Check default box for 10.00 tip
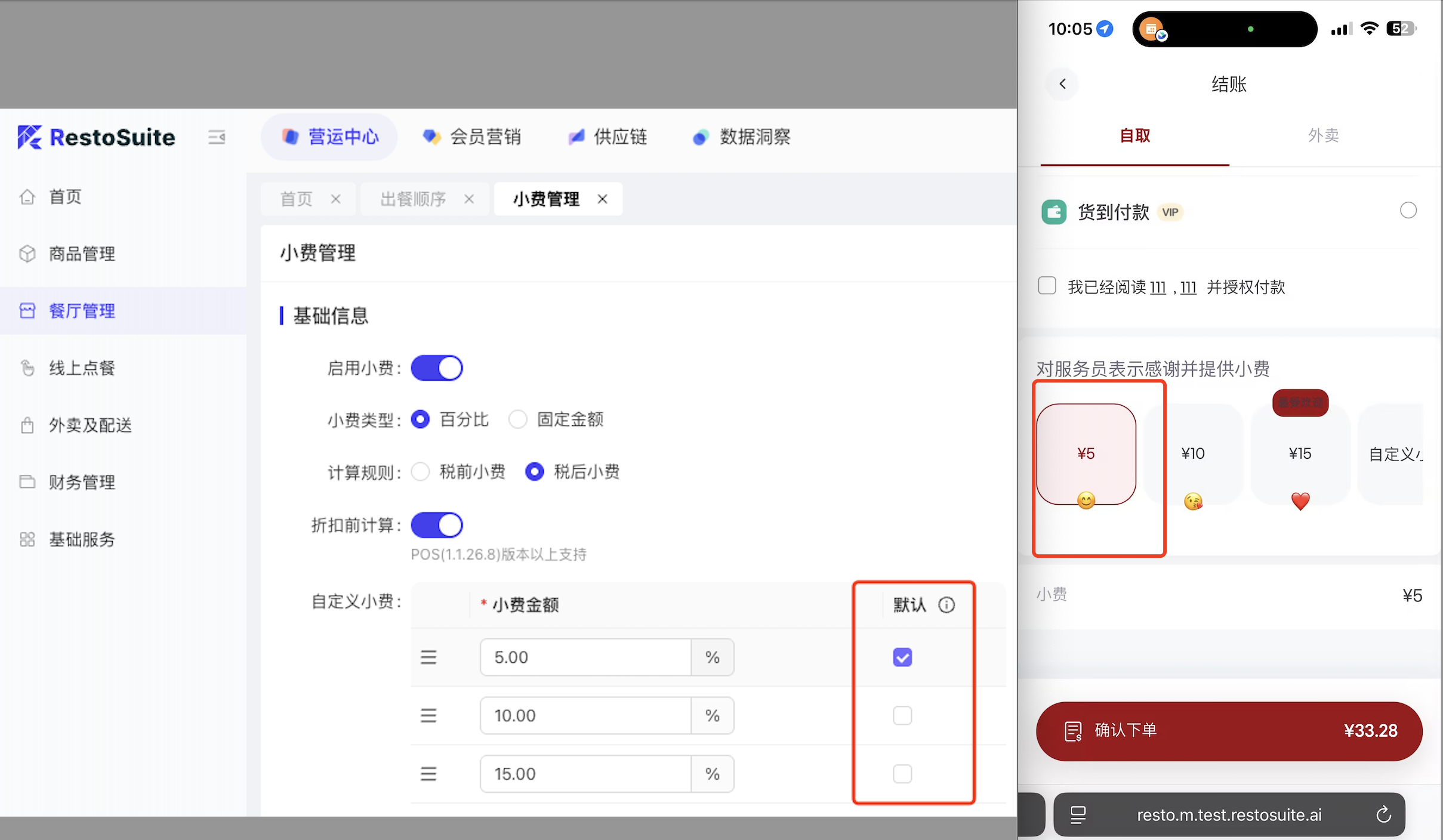Screen dimensions: 1443x840 click(x=902, y=715)
